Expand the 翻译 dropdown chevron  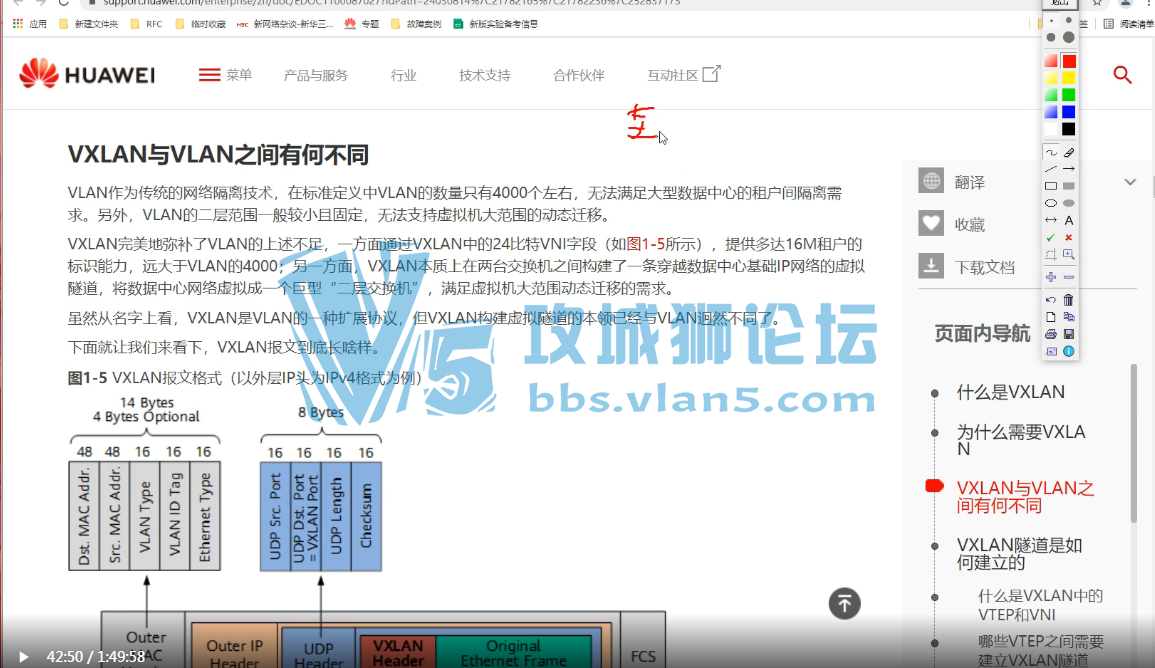pyautogui.click(x=1130, y=182)
